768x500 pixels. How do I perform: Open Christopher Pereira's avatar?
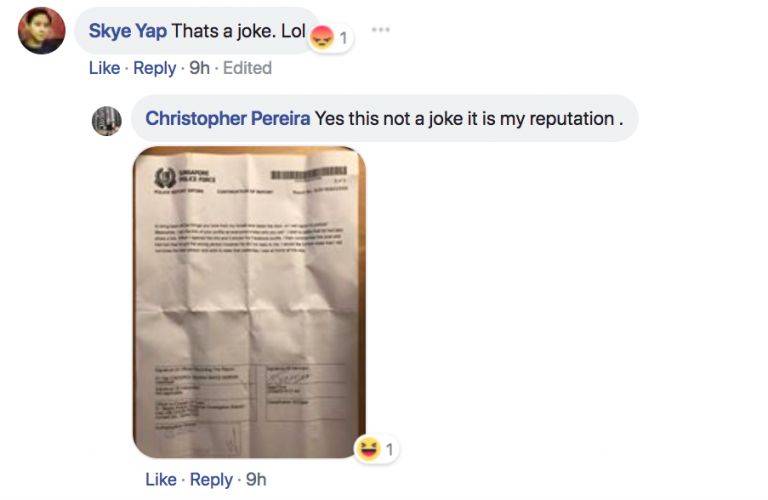[x=107, y=121]
